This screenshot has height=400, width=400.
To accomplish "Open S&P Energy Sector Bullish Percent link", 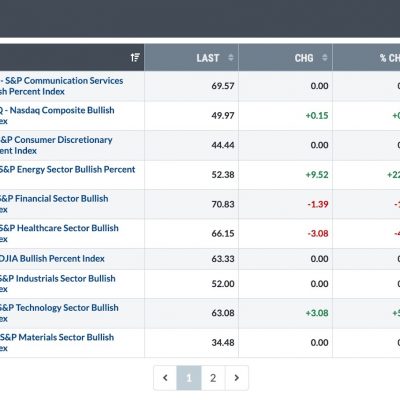I will pyautogui.click(x=67, y=169).
